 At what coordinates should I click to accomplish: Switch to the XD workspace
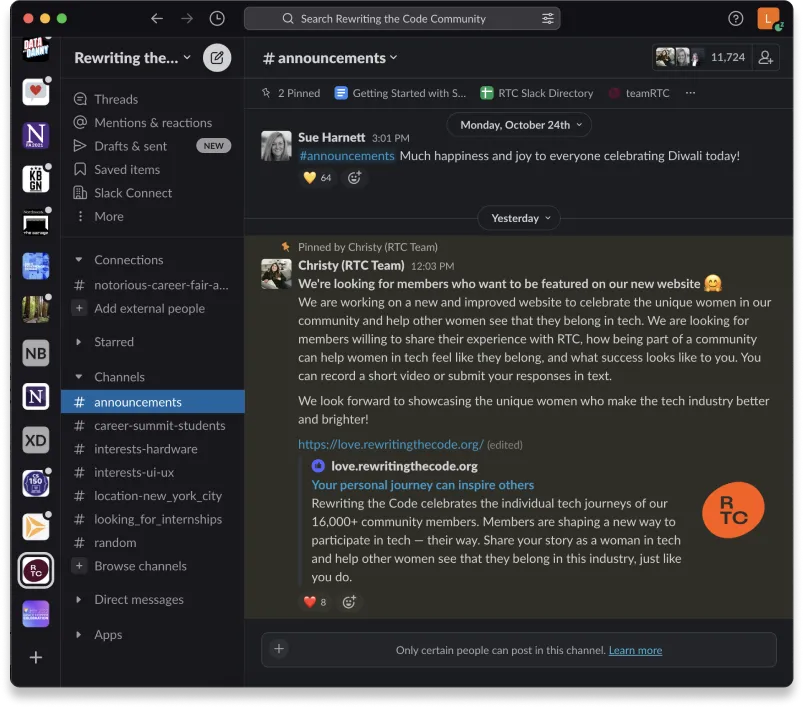click(36, 440)
